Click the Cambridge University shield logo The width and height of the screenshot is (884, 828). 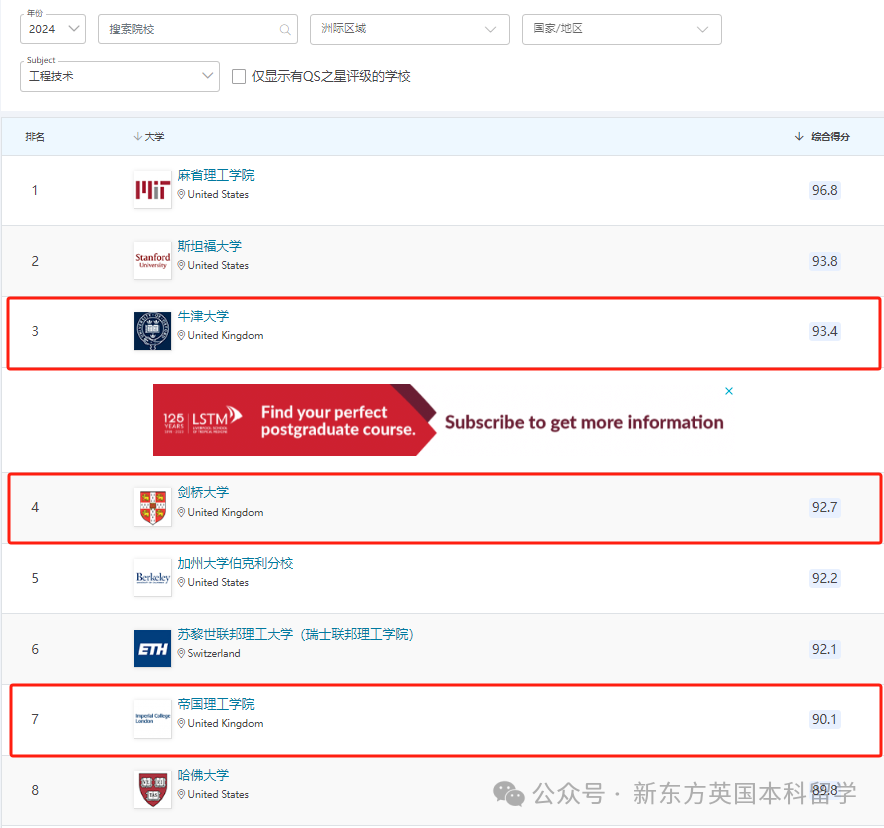(152, 507)
